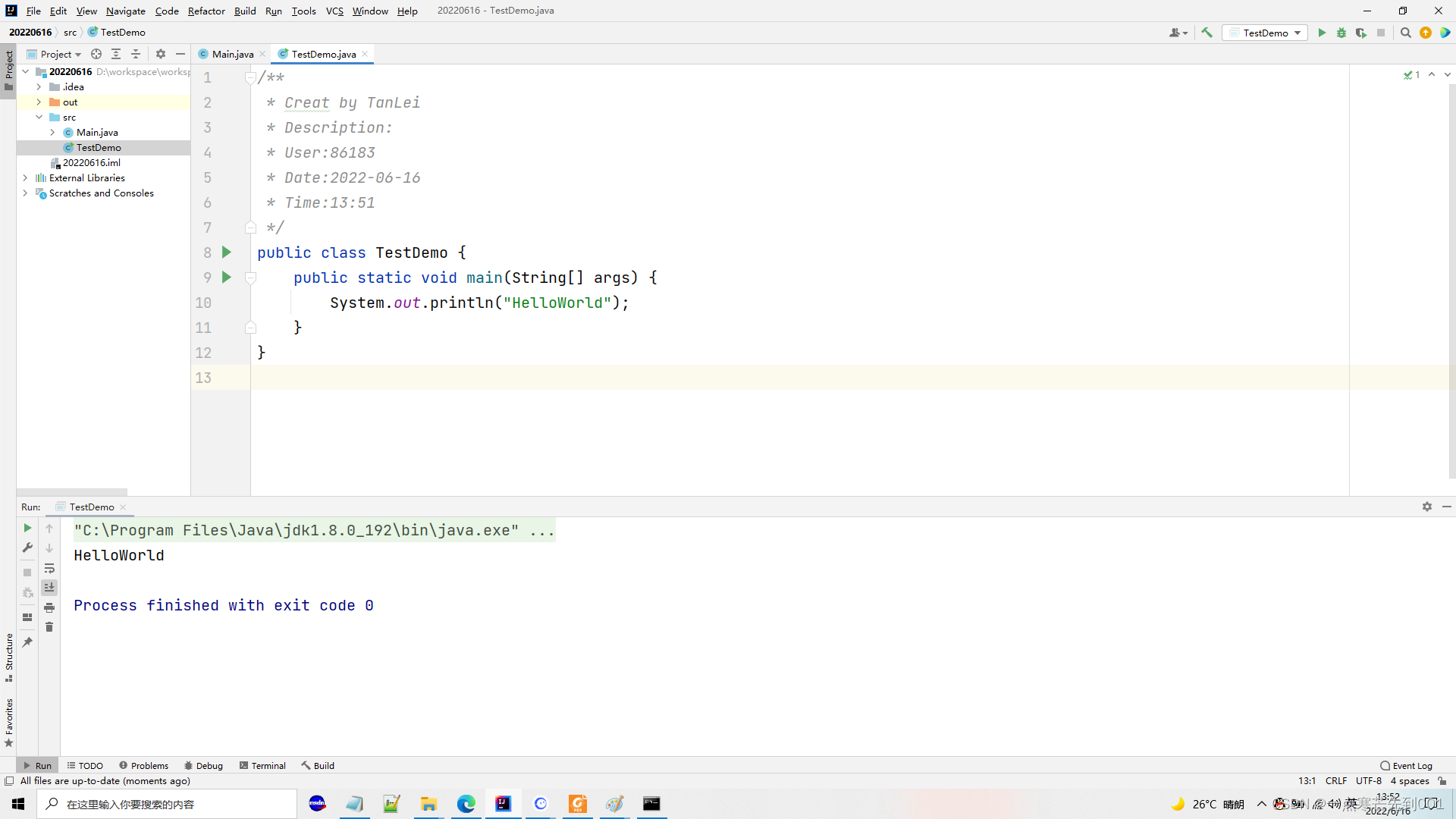Switch to the Main.java editor tab
The image size is (1456, 819).
(232, 54)
